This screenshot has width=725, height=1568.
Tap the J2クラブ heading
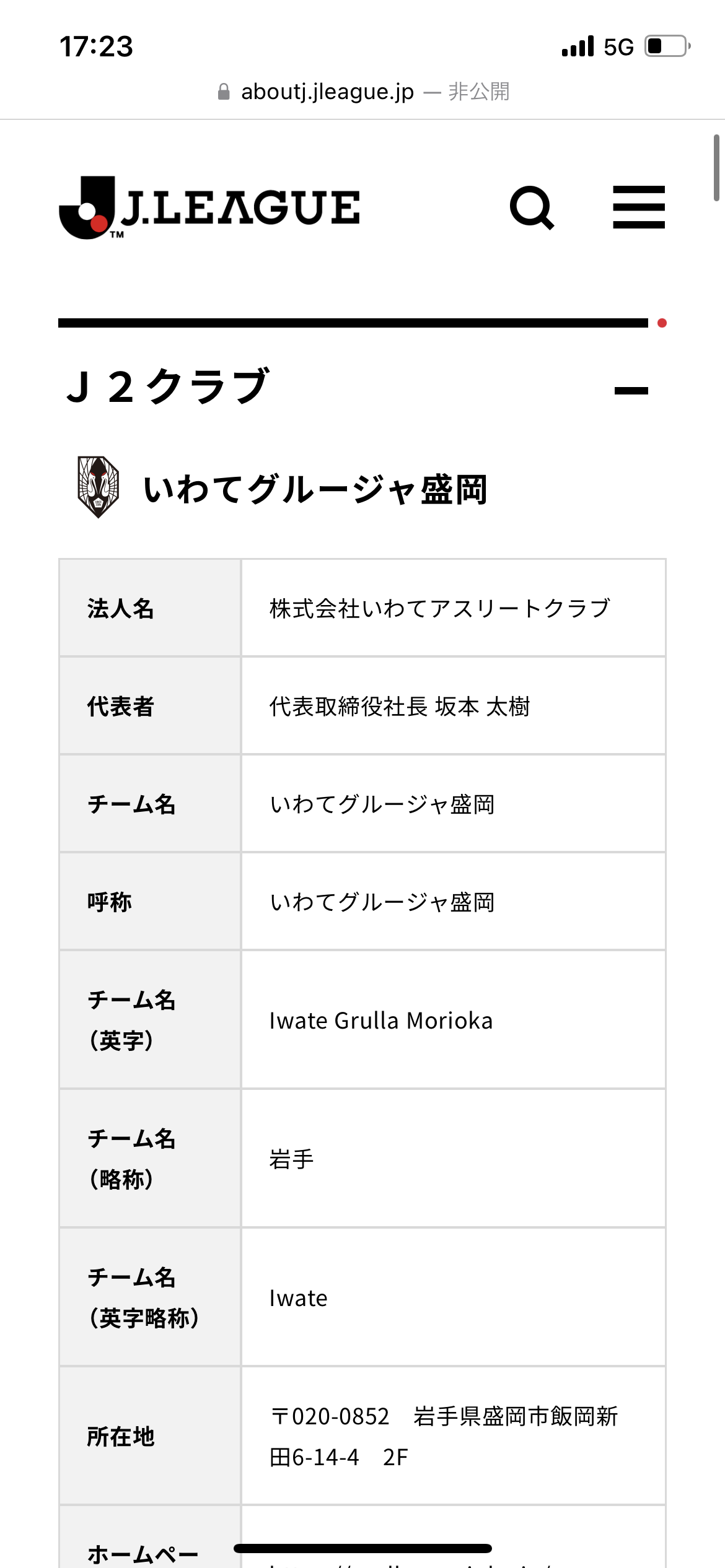point(168,386)
